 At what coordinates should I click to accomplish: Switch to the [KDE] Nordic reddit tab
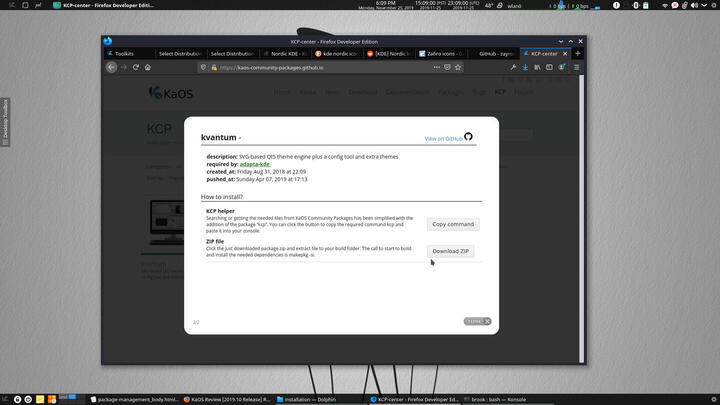(x=389, y=54)
